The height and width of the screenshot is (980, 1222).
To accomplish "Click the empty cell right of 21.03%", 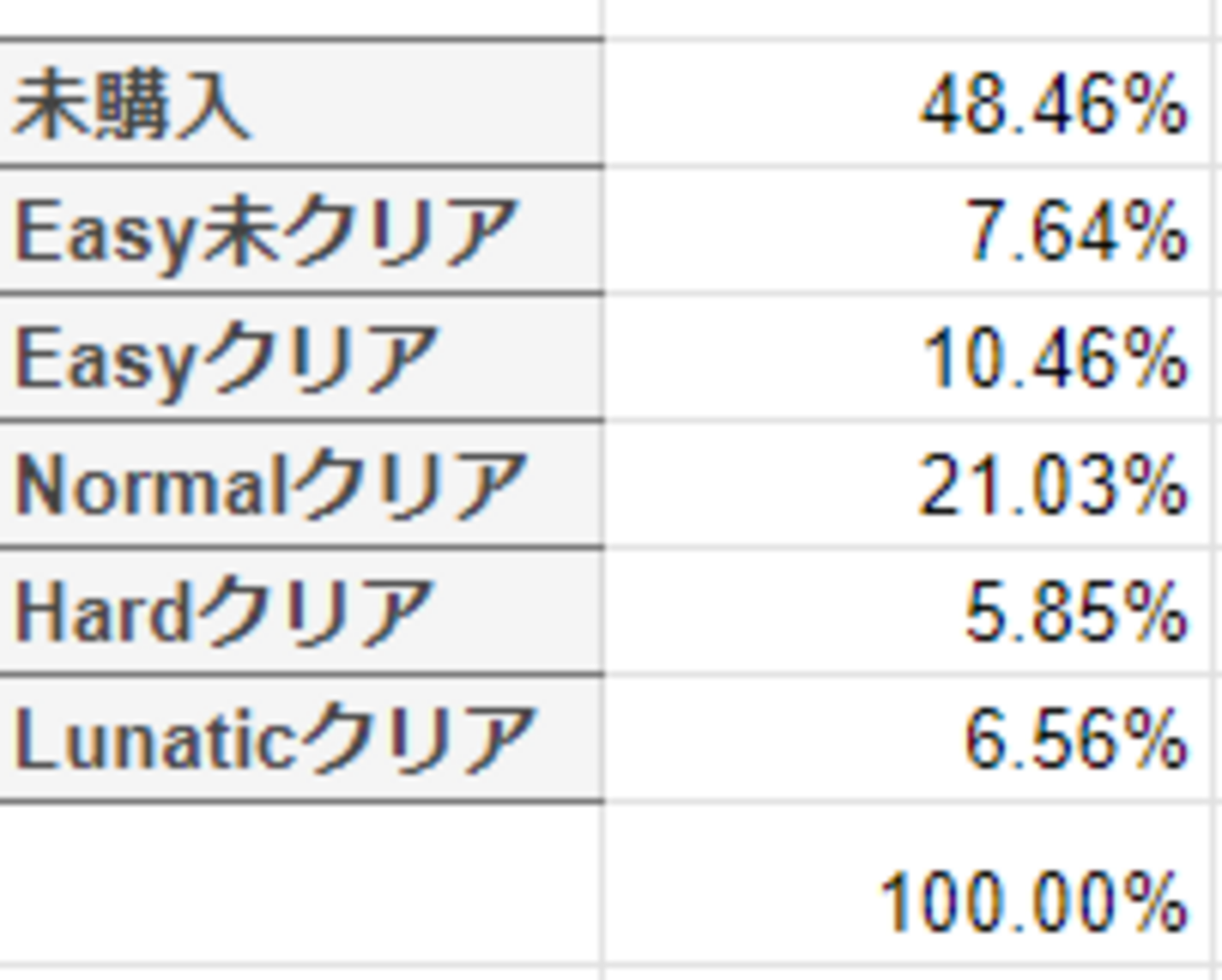I will click(1216, 485).
